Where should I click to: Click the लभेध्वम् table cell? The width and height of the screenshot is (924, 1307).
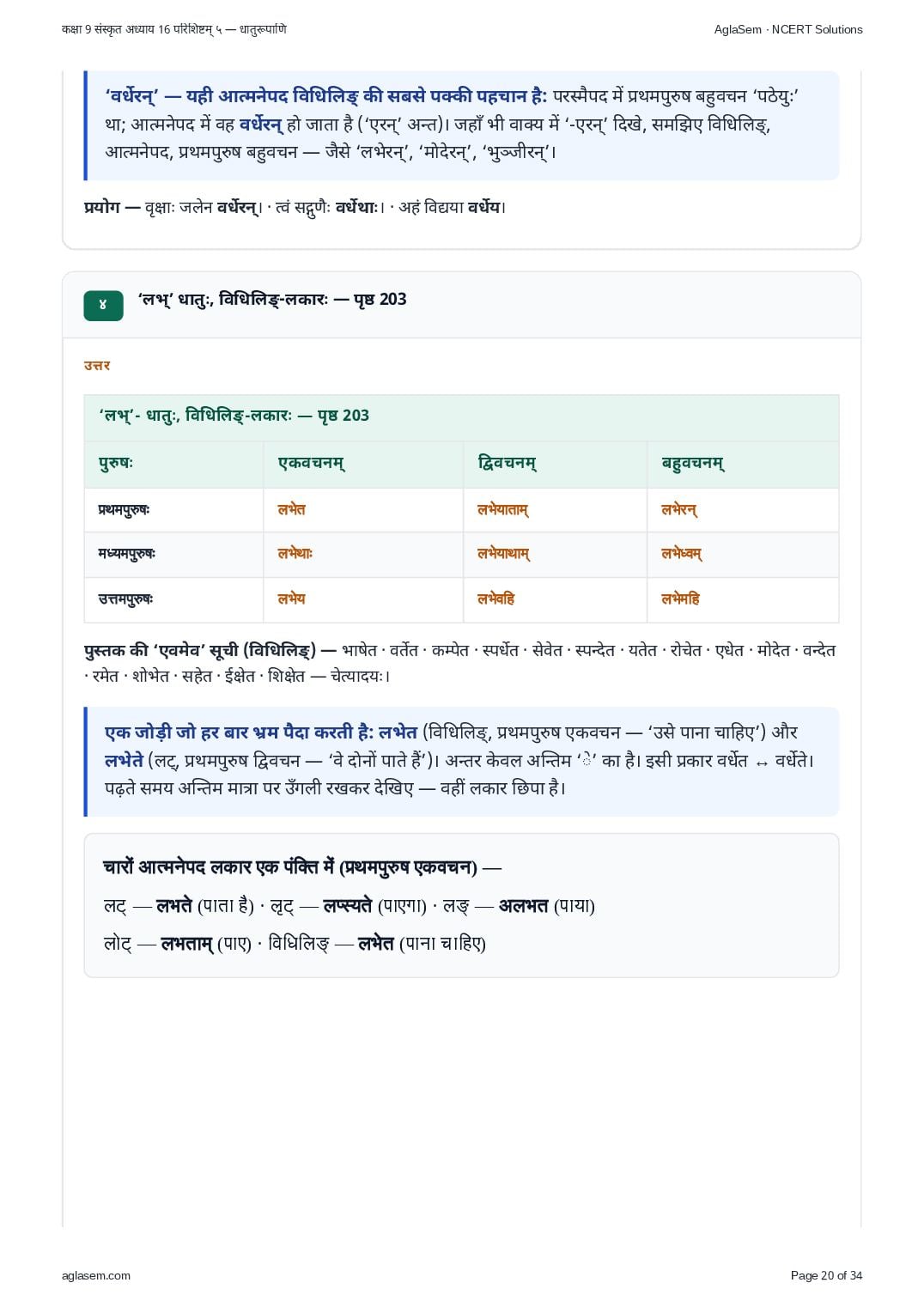[743, 555]
